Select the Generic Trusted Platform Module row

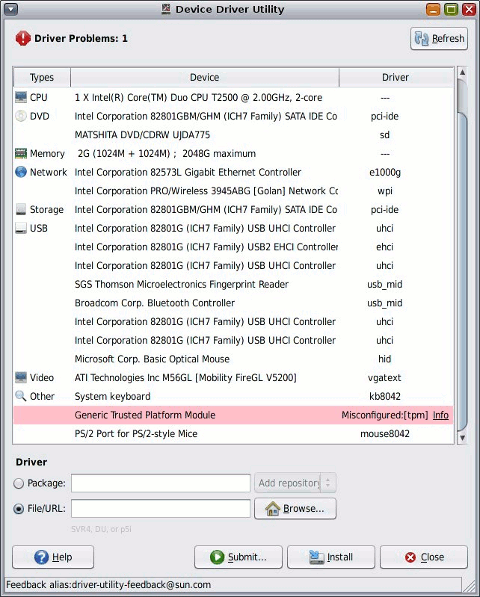click(x=233, y=415)
